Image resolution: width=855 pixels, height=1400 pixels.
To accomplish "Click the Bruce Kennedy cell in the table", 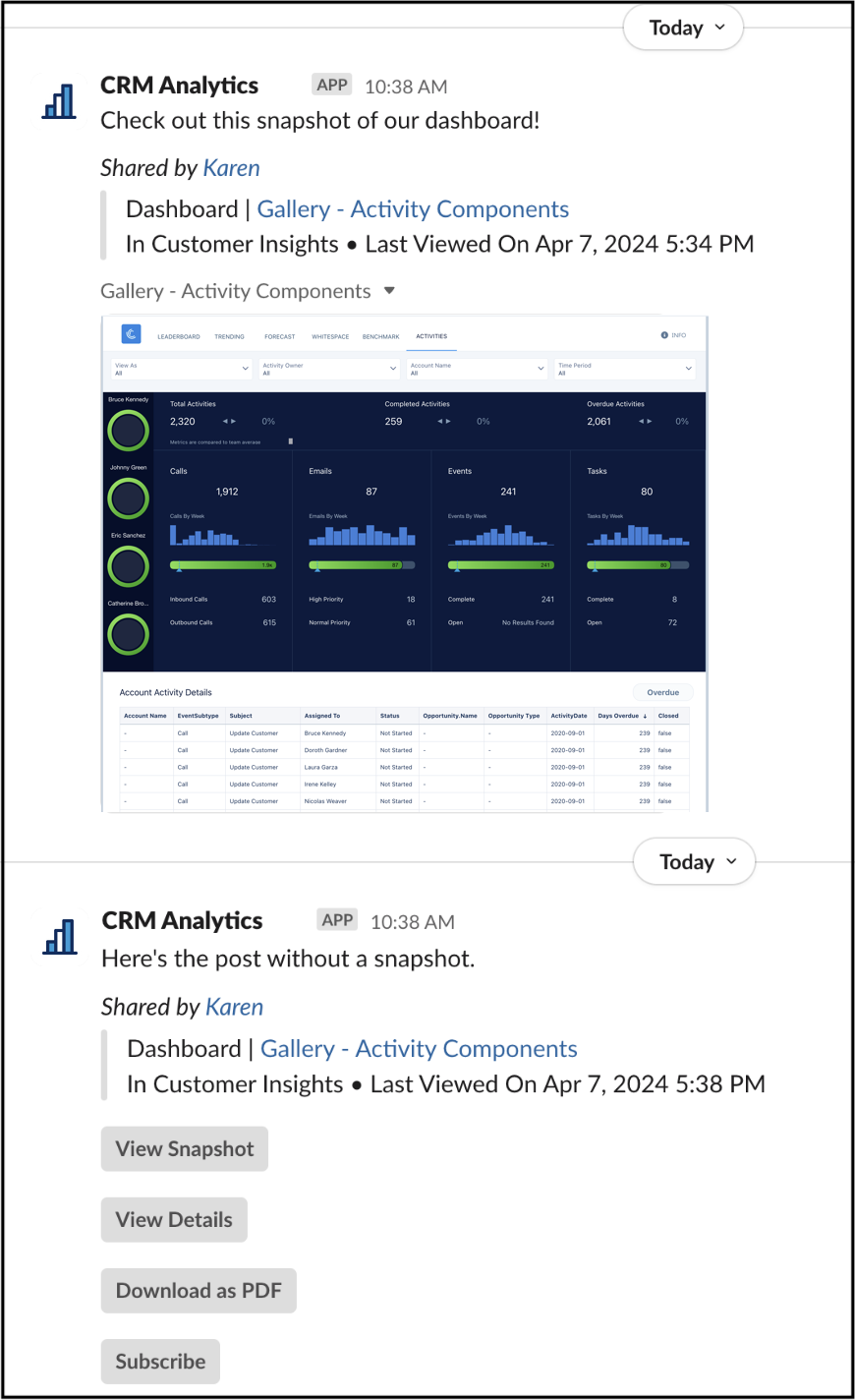I will tap(325, 733).
